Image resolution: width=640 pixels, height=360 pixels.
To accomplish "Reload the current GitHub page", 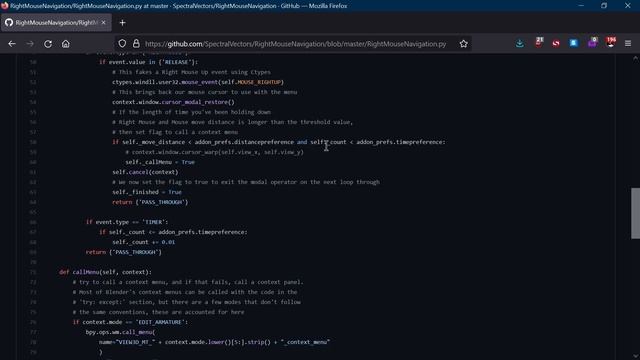I will tap(48, 44).
